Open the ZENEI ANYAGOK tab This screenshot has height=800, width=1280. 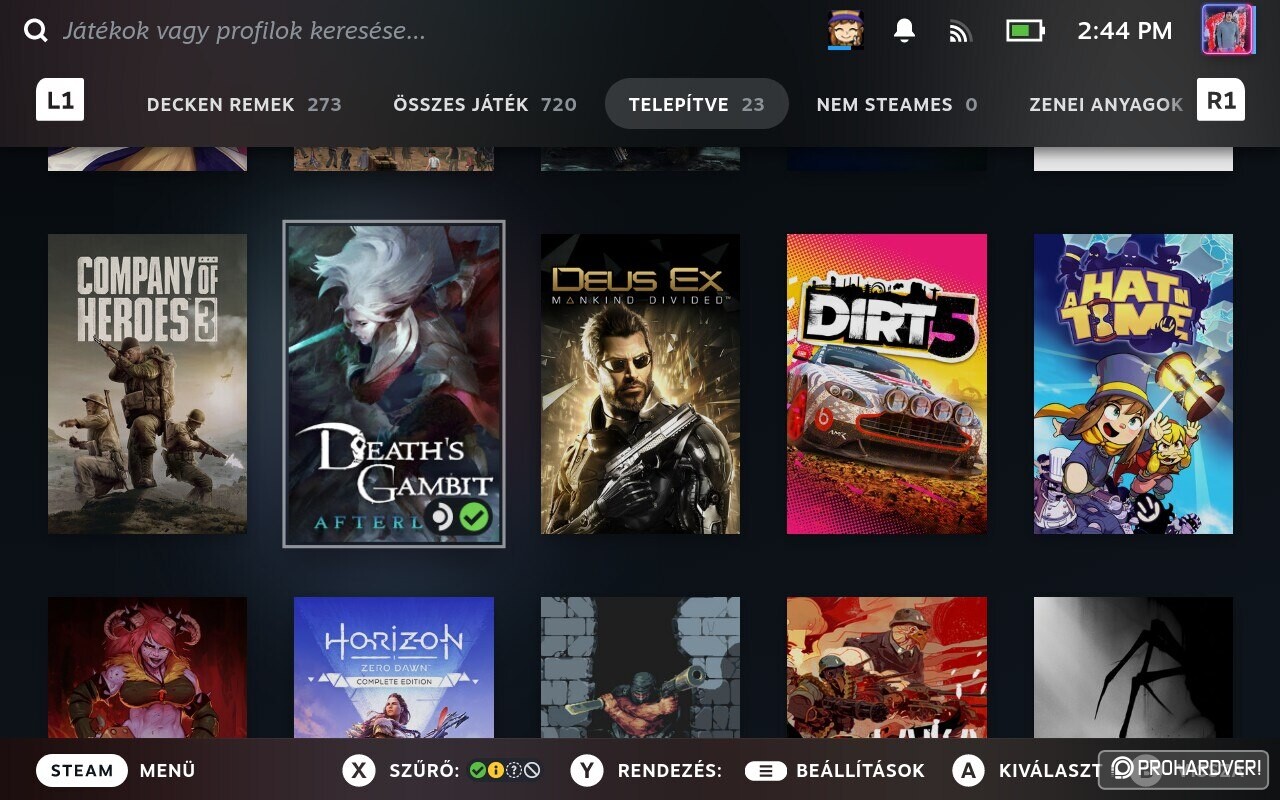point(1106,104)
